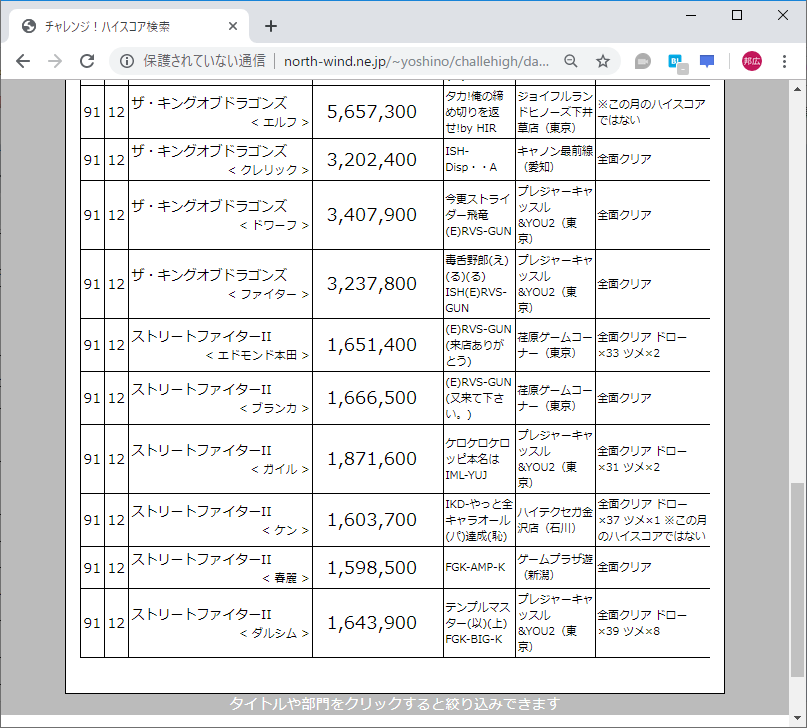Screen dimensions: 807x728
Task: Filter by the エドモンド本田 category
Action: tap(257, 356)
